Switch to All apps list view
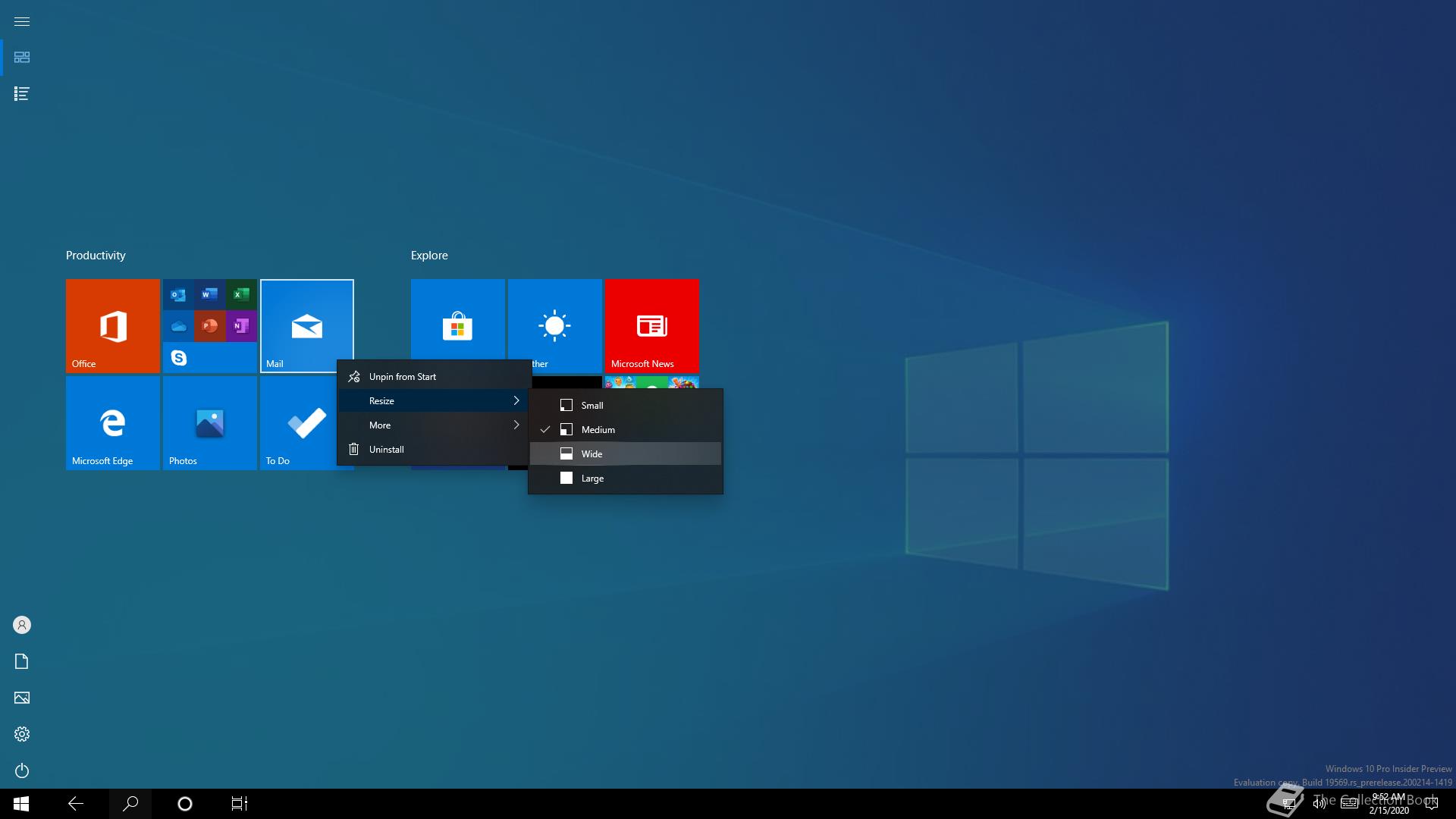Viewport: 1456px width, 819px height. [x=22, y=94]
